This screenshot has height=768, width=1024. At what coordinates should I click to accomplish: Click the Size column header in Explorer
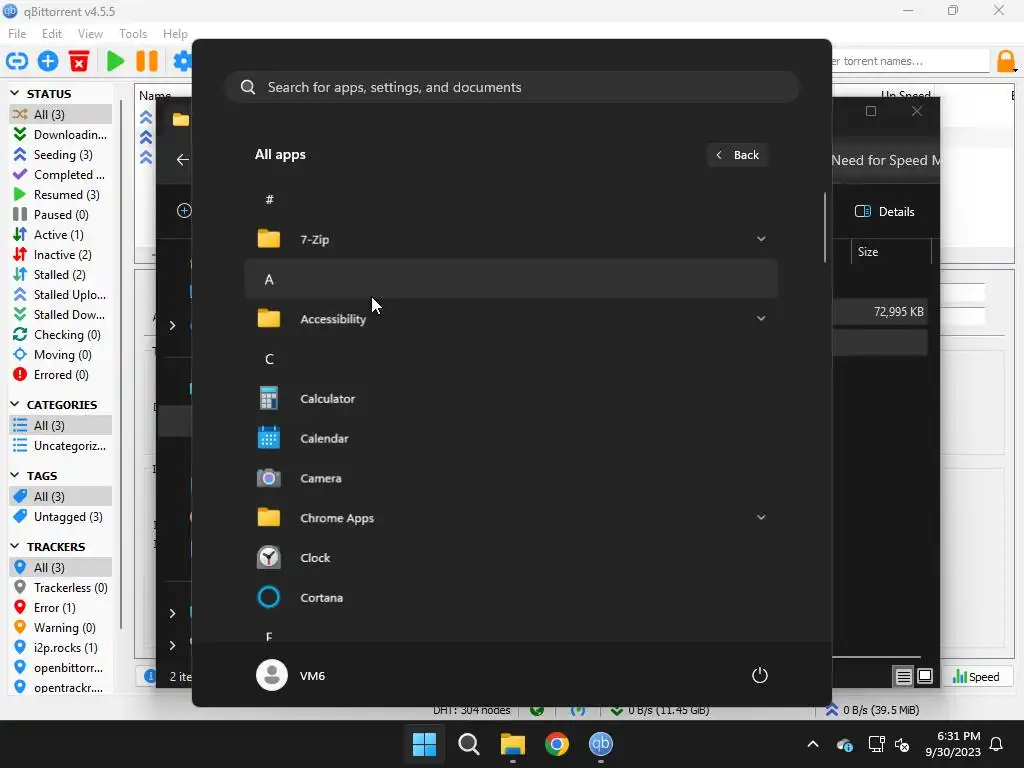(891, 252)
